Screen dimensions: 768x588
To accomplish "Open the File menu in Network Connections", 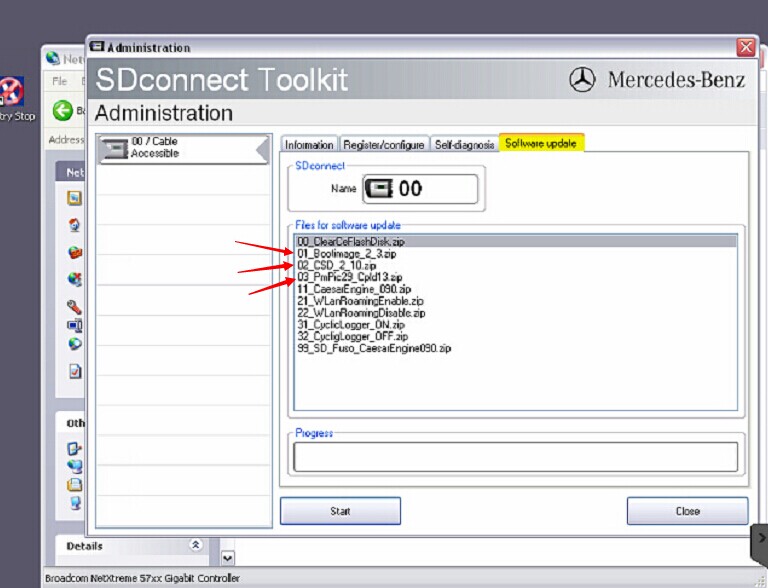I will click(59, 81).
